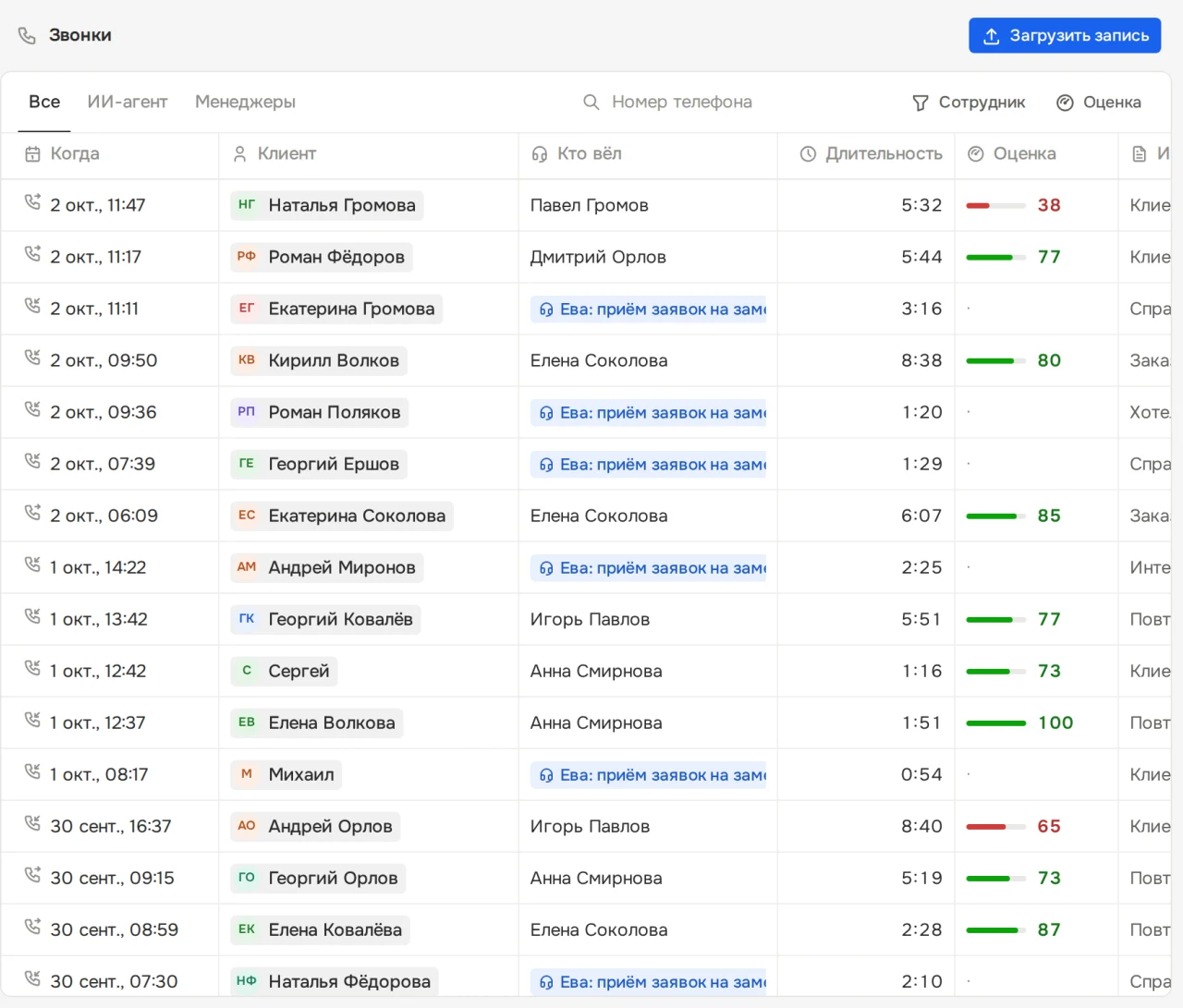The image size is (1183, 1008).
Task: Click the date 30 сент., 09:15
Action: pos(112,879)
